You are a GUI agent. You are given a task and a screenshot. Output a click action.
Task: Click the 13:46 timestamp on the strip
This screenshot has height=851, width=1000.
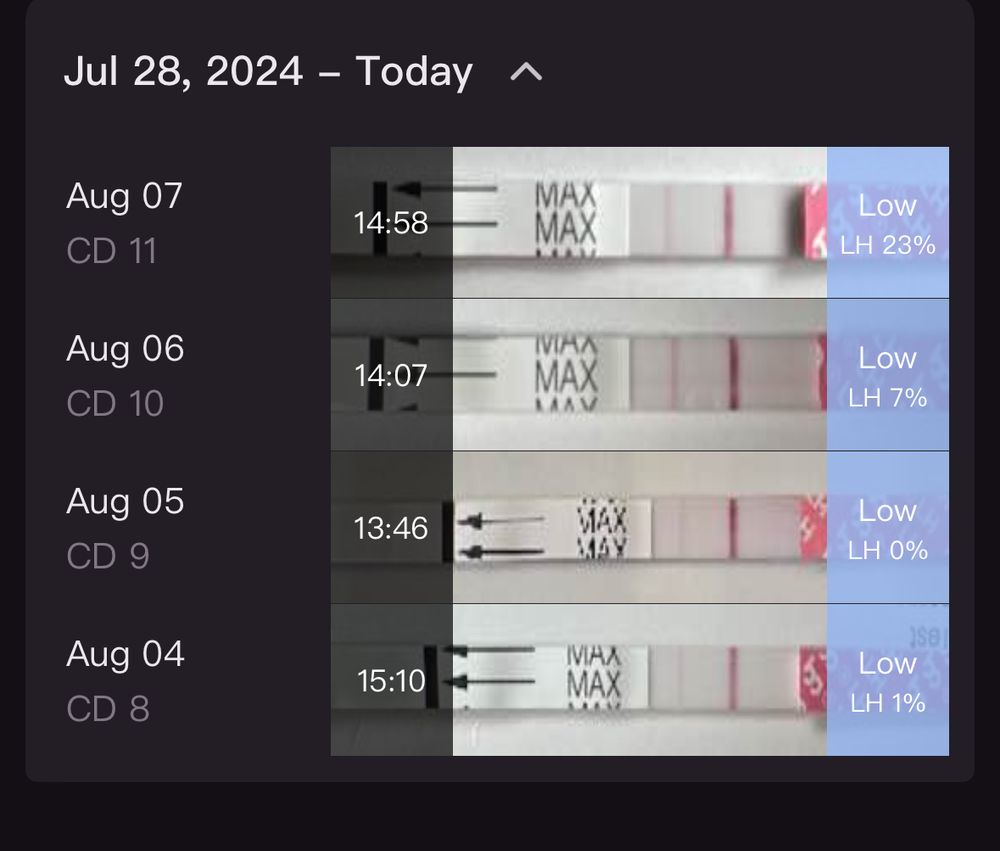click(x=391, y=528)
